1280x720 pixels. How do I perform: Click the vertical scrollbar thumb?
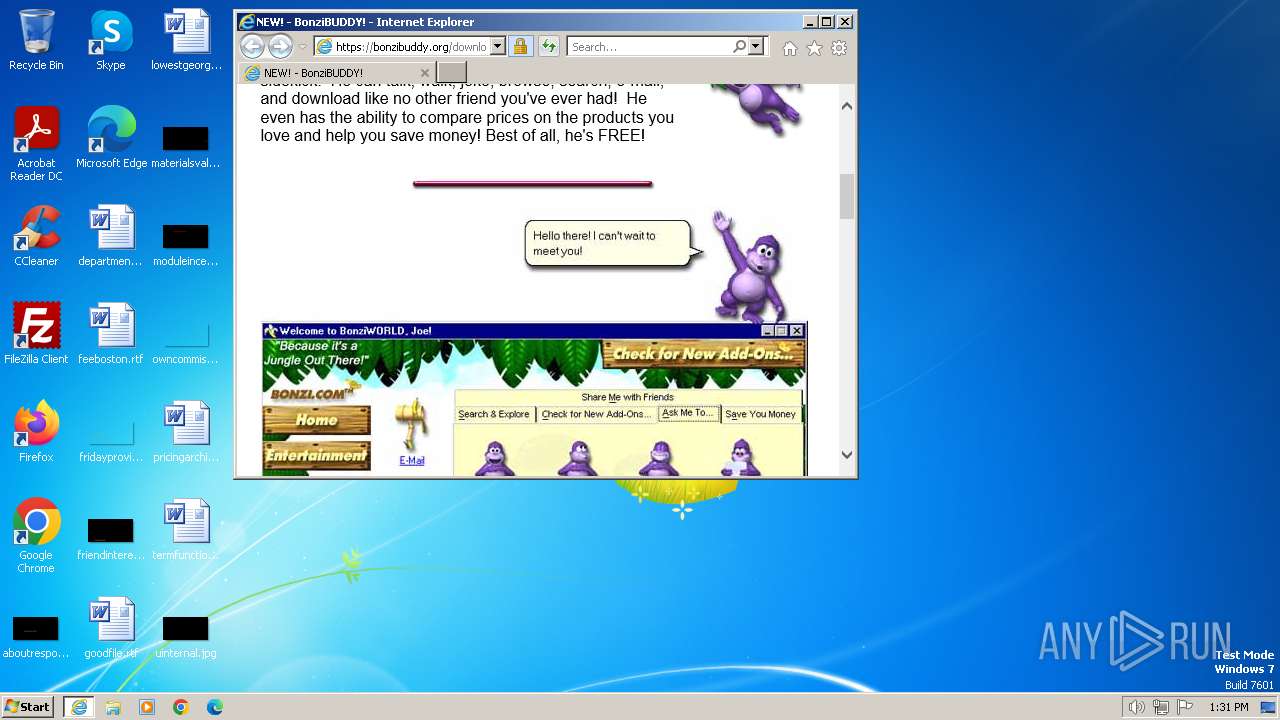[x=847, y=196]
